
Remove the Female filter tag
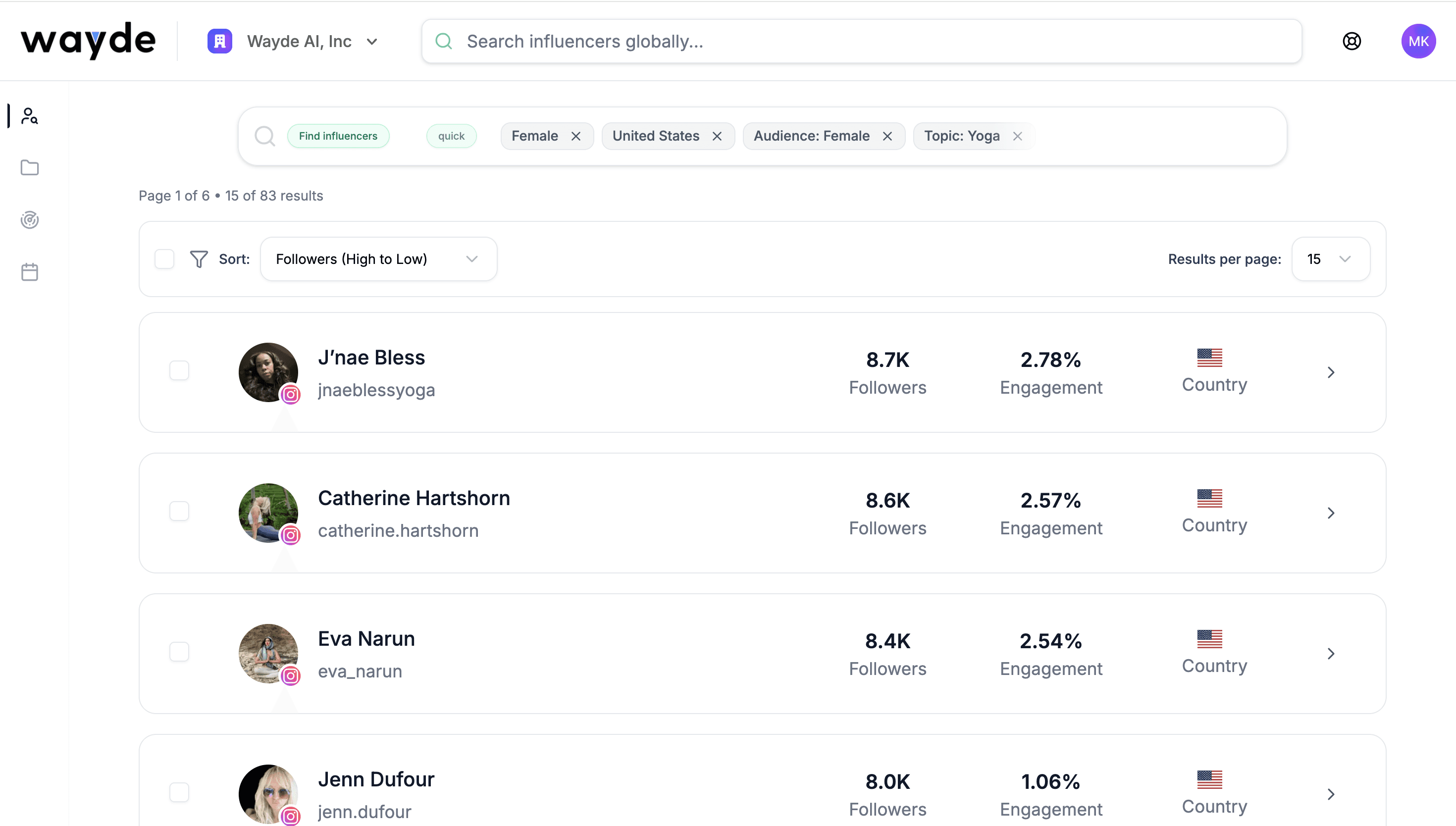pyautogui.click(x=575, y=136)
